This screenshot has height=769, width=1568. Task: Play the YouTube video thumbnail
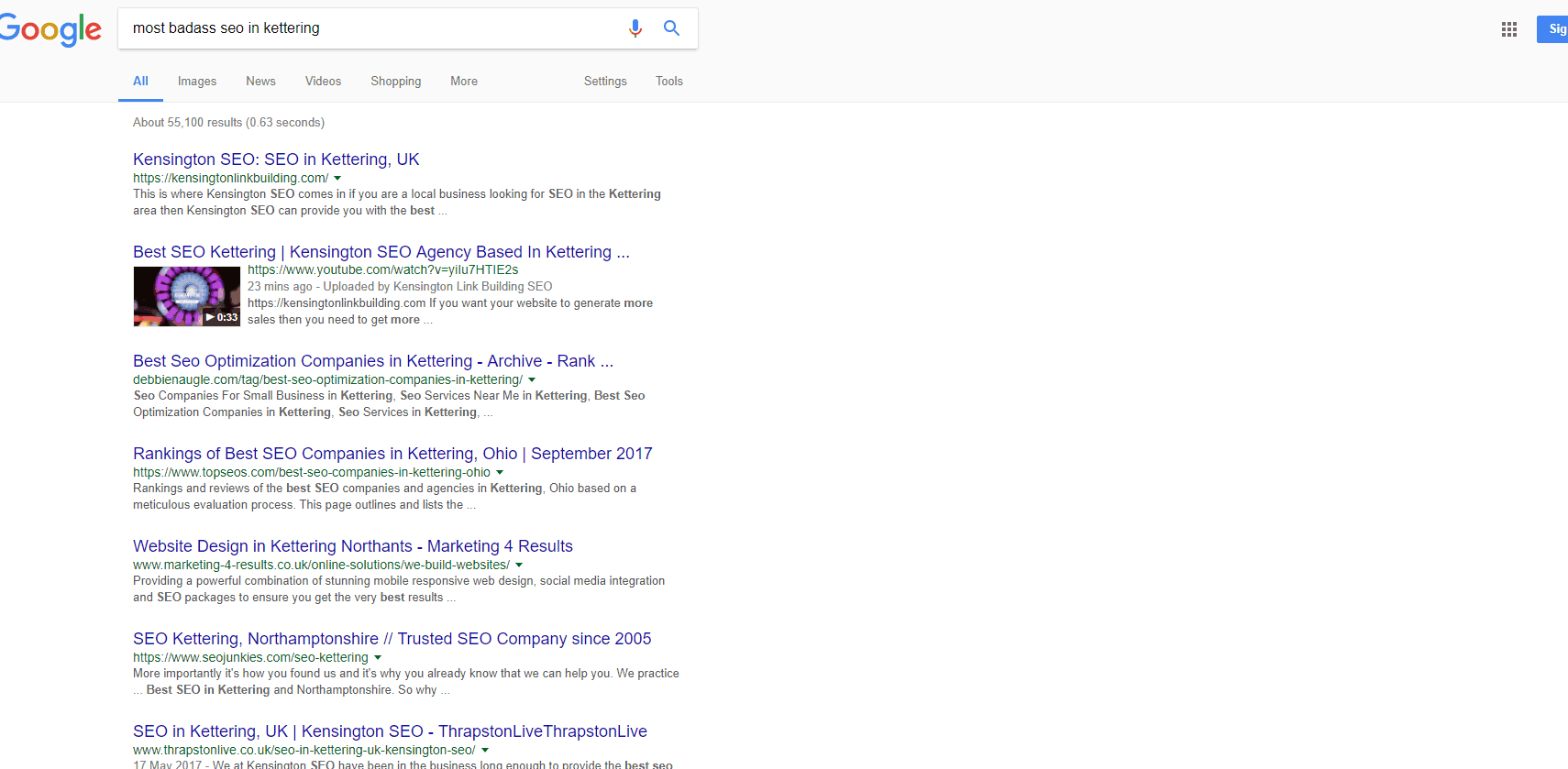click(x=187, y=296)
